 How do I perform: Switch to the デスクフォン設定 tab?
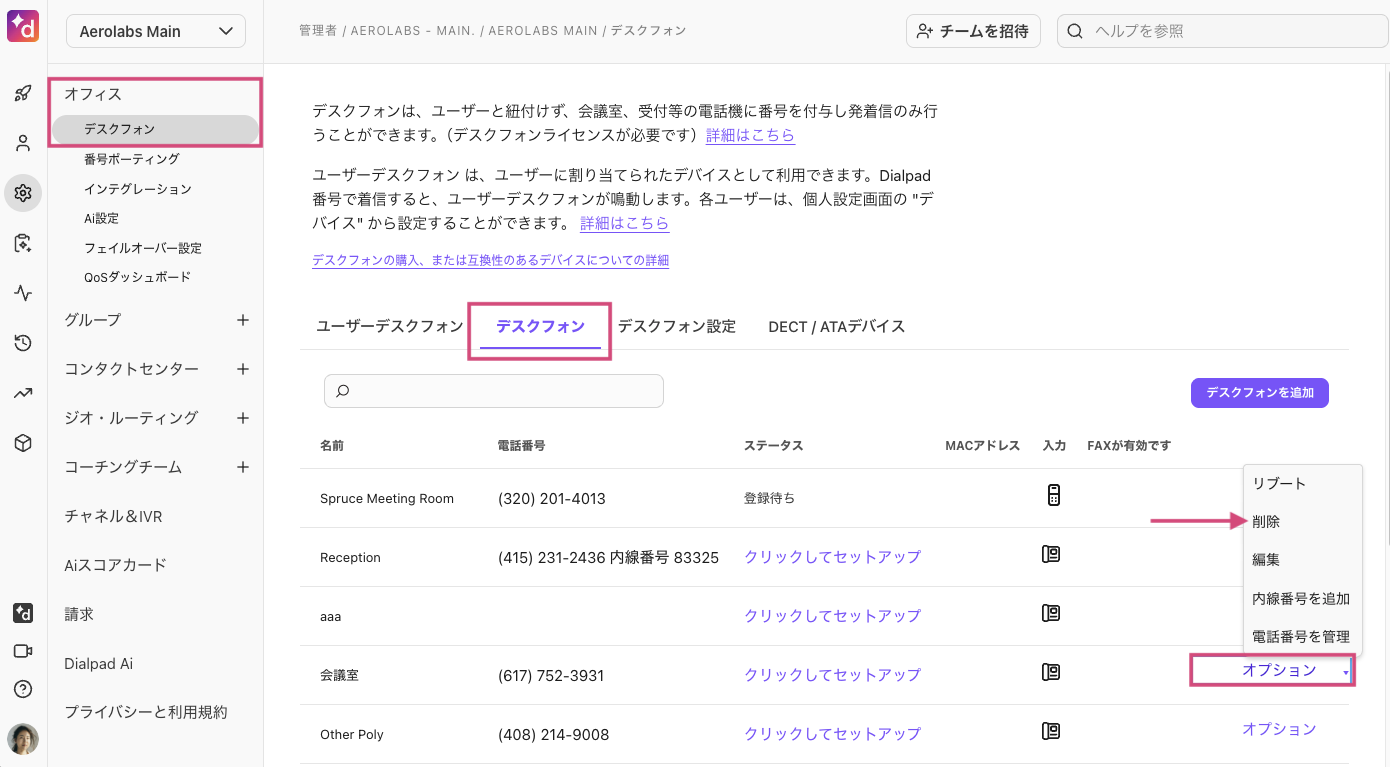(677, 326)
